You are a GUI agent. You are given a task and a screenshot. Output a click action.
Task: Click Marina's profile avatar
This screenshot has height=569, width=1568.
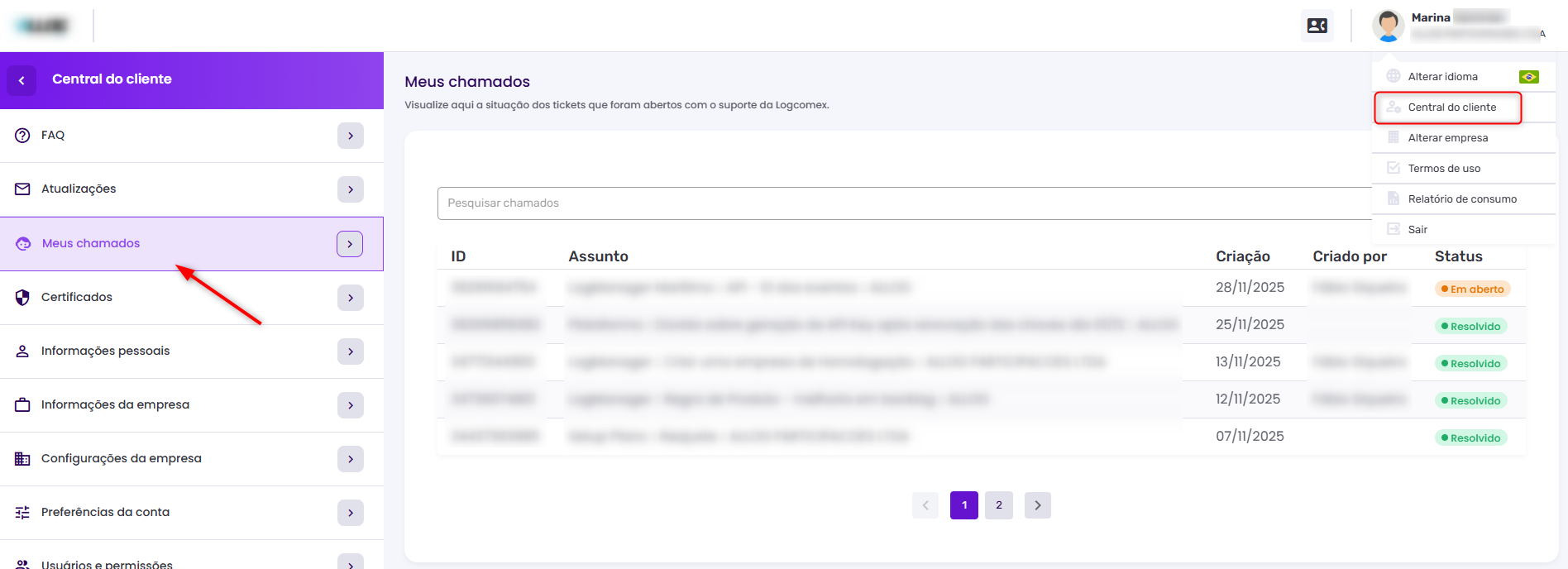click(1388, 26)
